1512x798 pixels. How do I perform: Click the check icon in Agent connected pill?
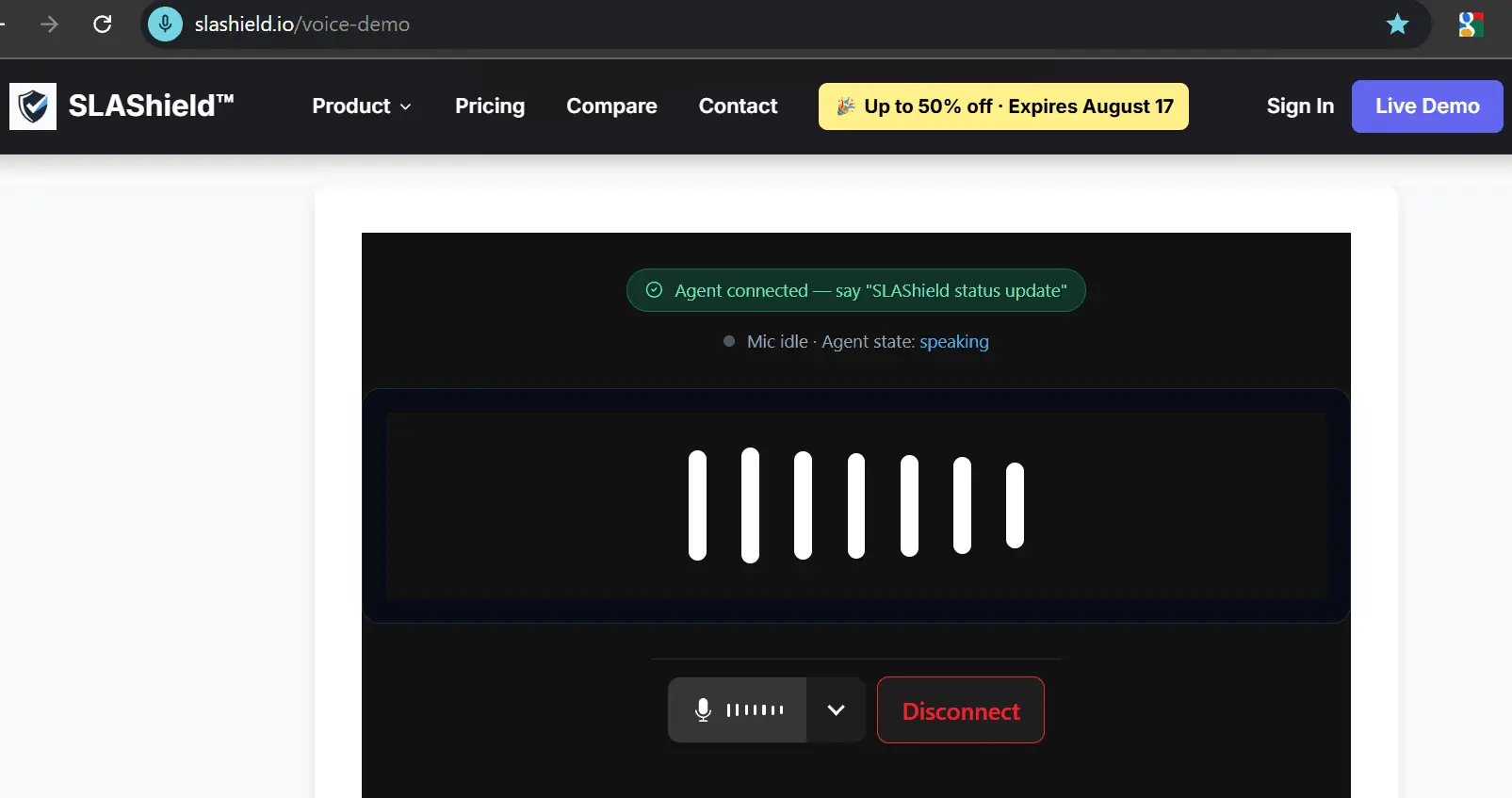pos(654,290)
